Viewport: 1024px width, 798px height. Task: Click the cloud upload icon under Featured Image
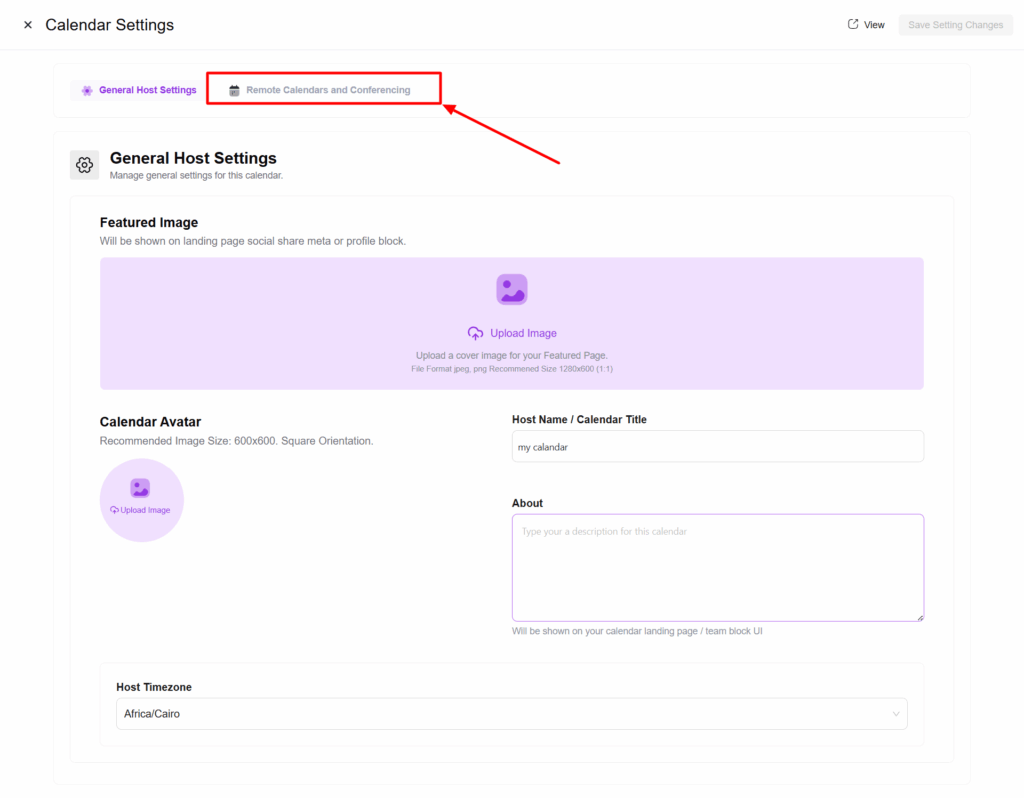475,333
